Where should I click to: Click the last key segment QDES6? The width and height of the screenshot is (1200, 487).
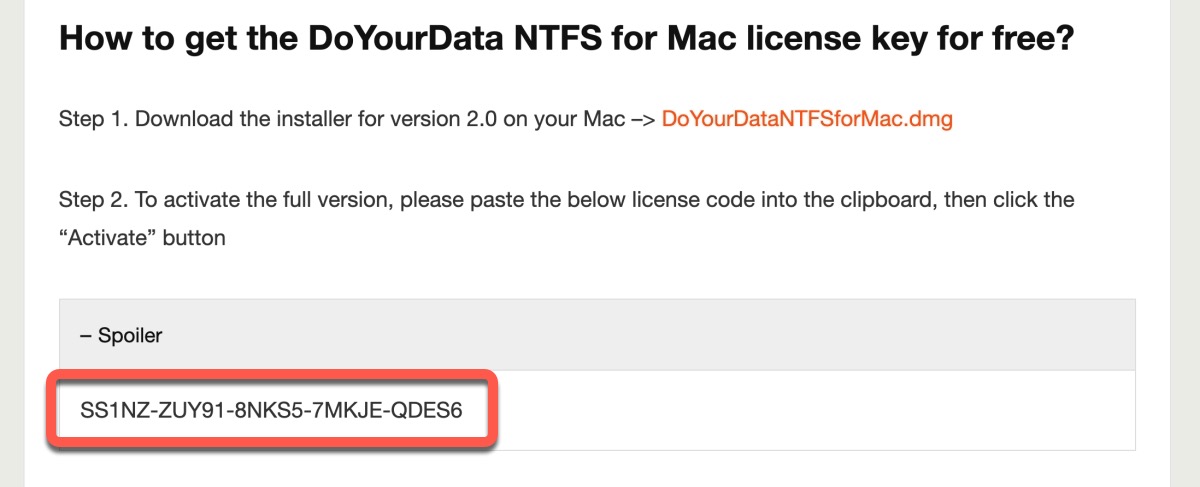(432, 411)
